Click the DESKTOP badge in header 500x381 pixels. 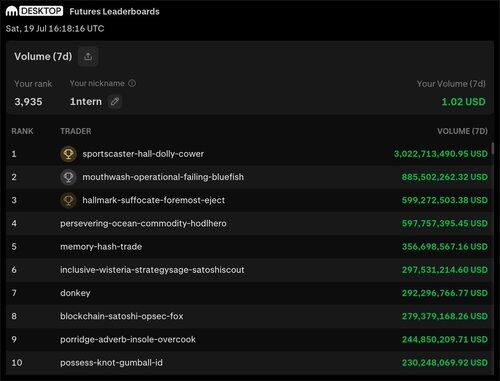(x=41, y=11)
